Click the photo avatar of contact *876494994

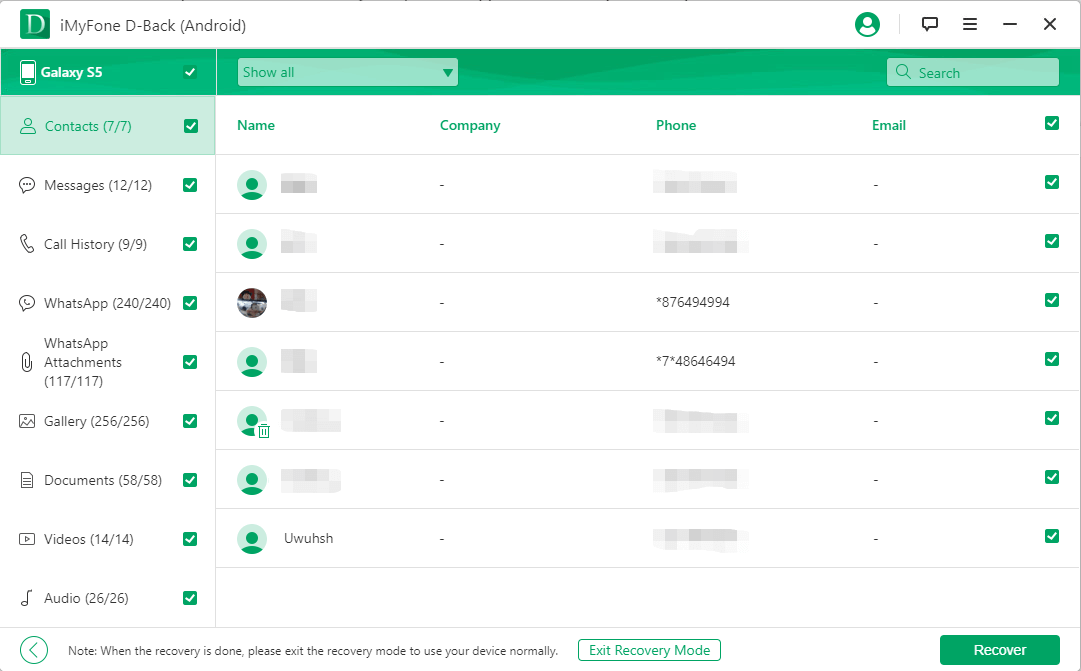click(x=252, y=303)
